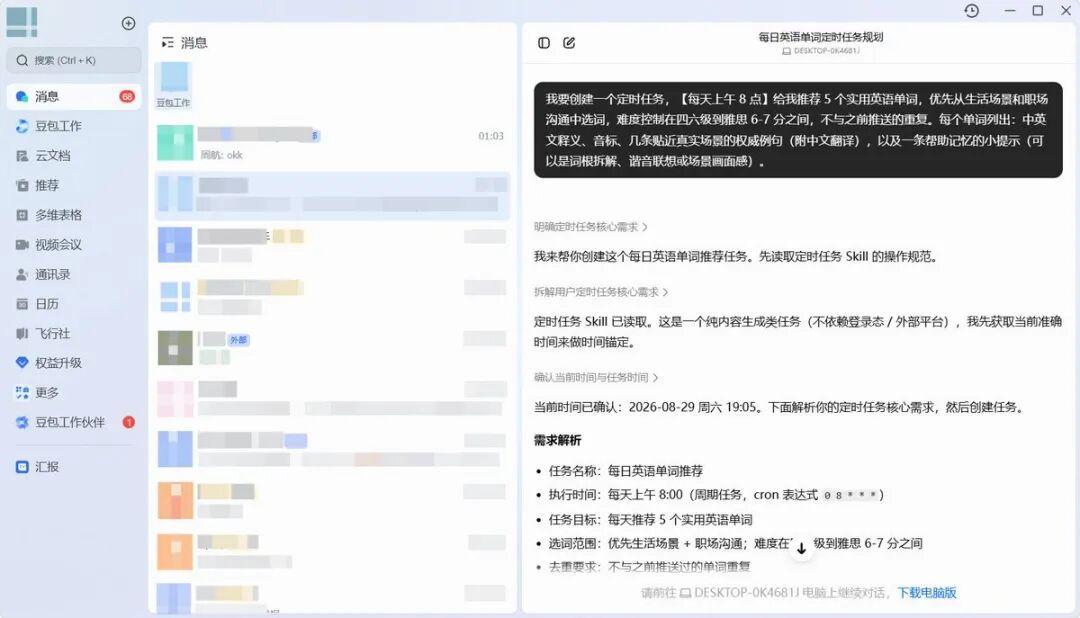Click the 任务目标 bullet line

(x=650, y=519)
